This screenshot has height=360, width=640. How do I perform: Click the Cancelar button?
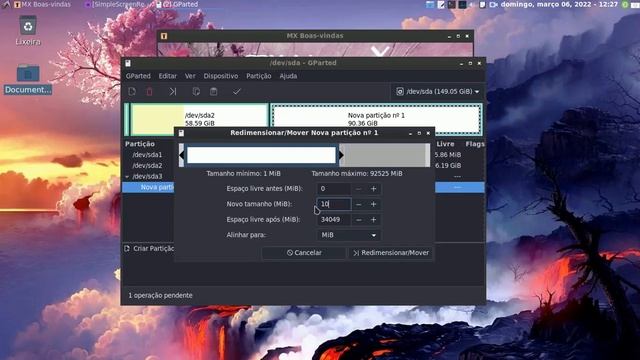click(304, 253)
